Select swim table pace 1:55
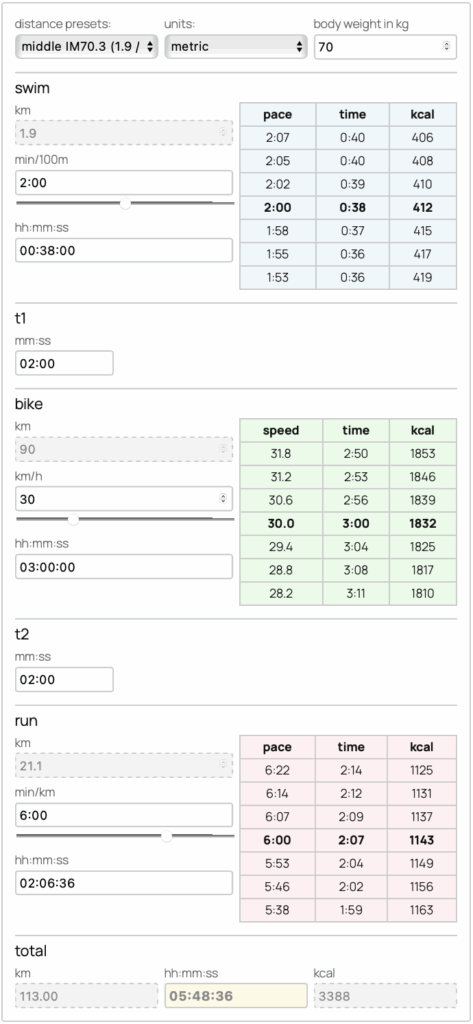473x1024 pixels. [278, 254]
